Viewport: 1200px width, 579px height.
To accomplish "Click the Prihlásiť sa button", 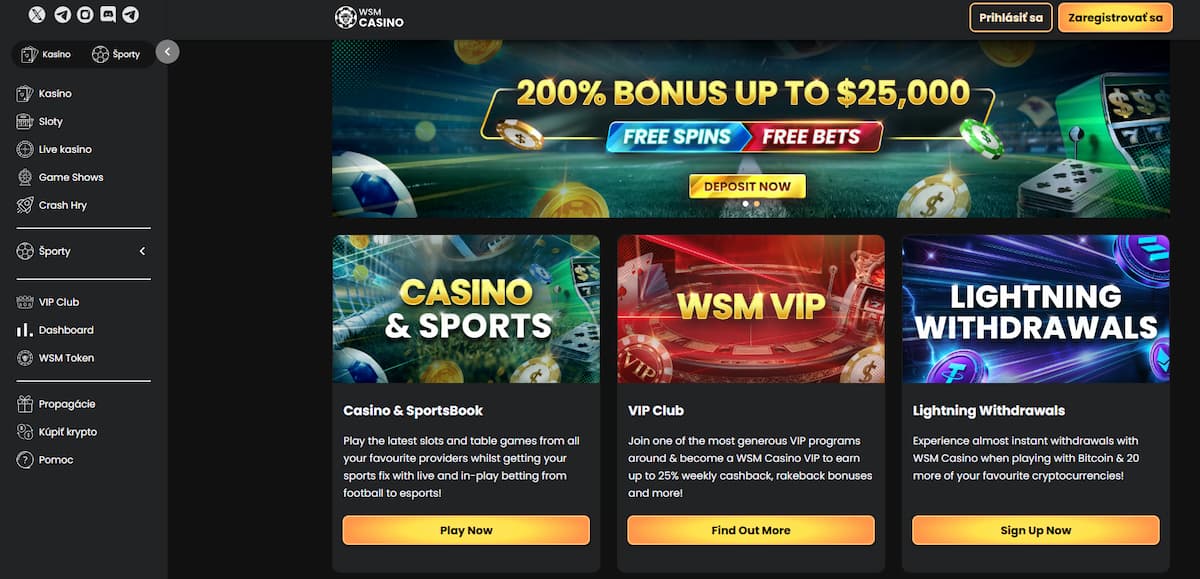I will coord(1011,18).
